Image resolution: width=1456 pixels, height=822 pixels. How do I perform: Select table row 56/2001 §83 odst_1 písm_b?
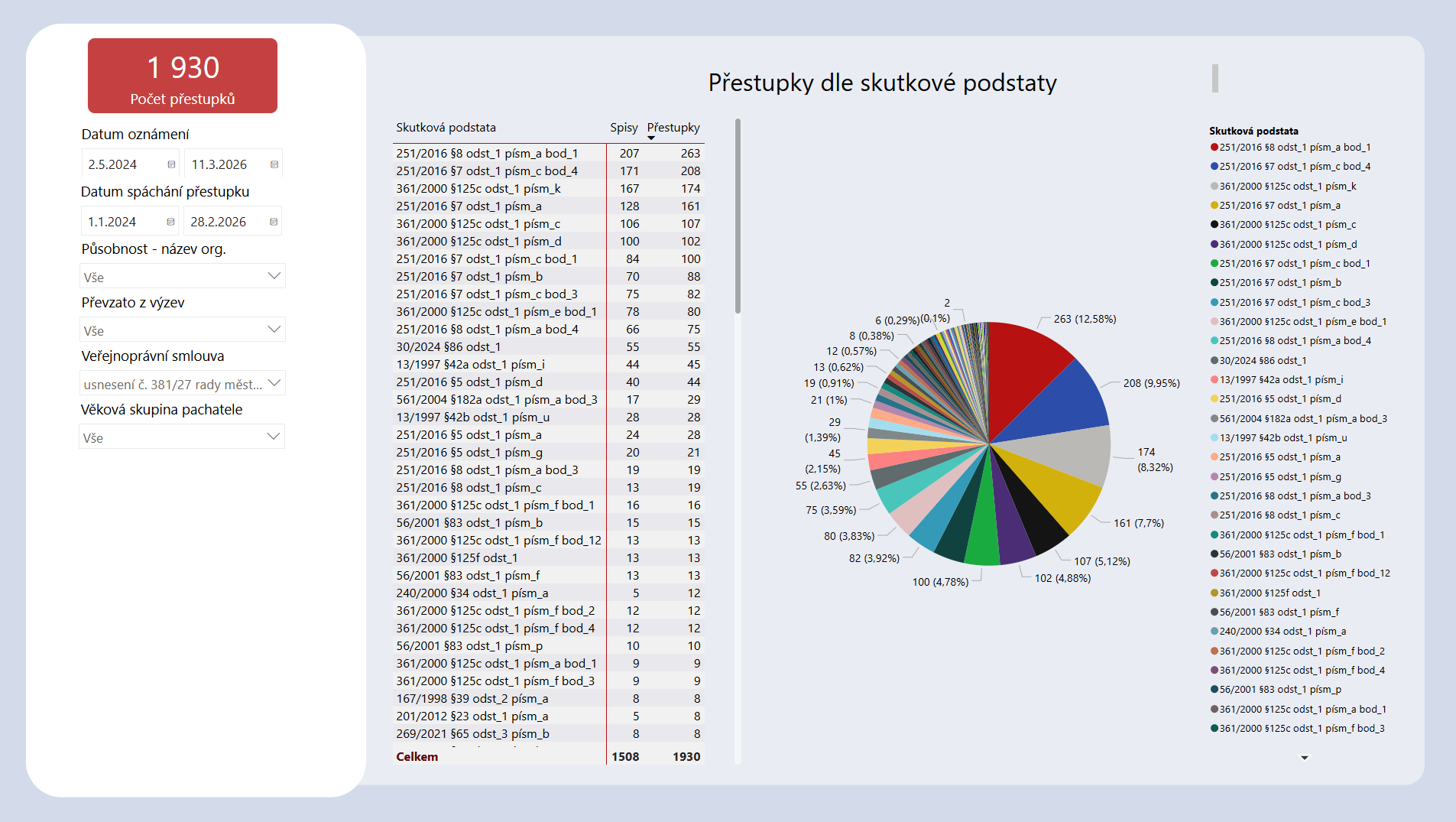coord(548,523)
